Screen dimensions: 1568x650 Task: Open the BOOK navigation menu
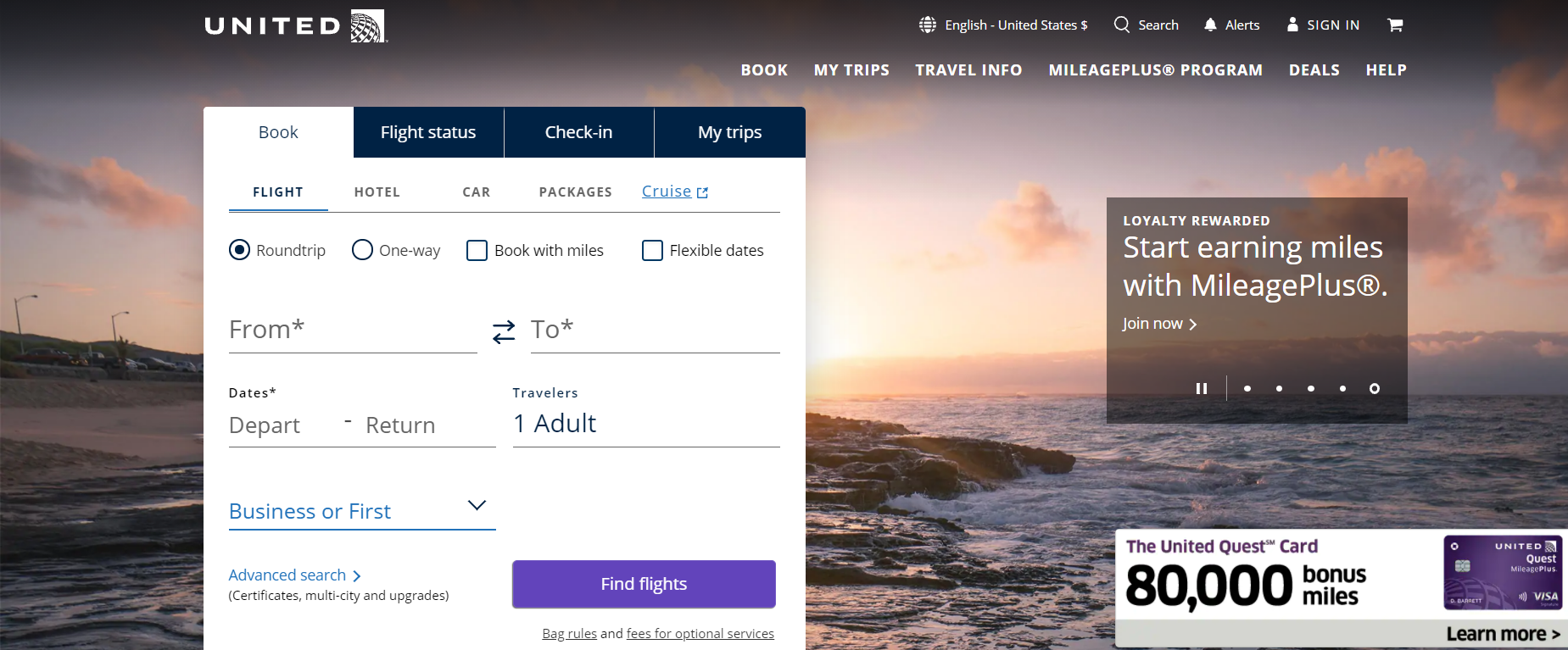764,70
